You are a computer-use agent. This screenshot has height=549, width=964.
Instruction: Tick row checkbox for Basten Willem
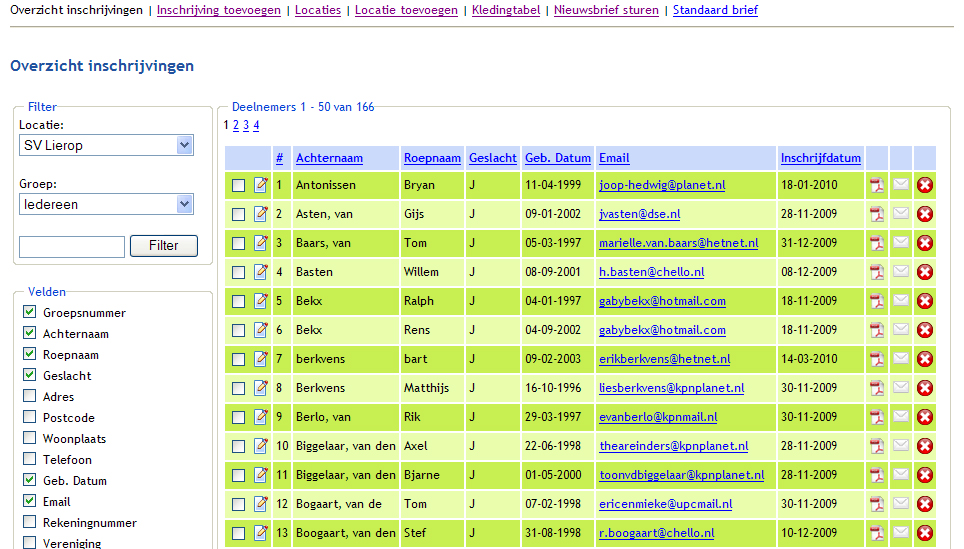(239, 272)
